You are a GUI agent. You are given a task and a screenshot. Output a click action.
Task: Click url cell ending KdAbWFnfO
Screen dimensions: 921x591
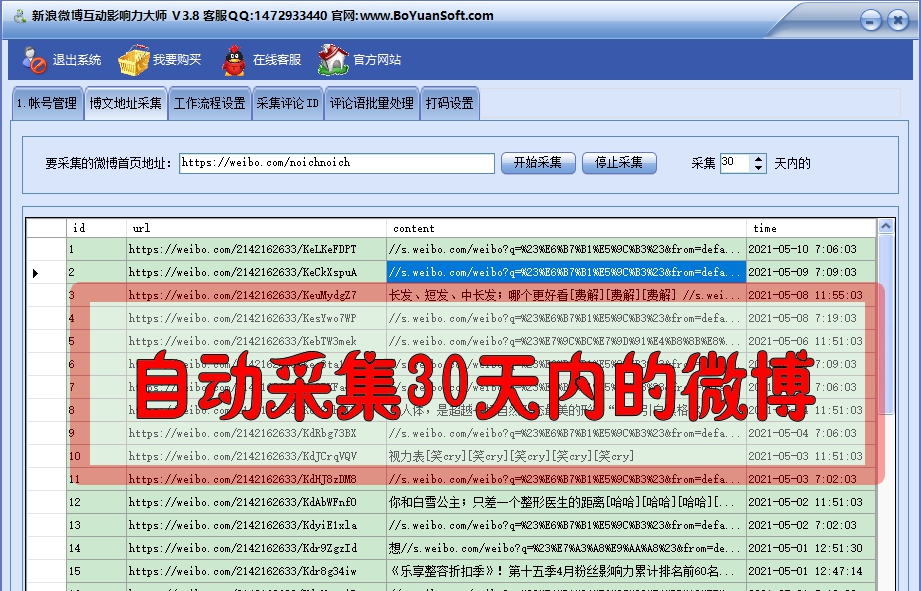point(256,502)
